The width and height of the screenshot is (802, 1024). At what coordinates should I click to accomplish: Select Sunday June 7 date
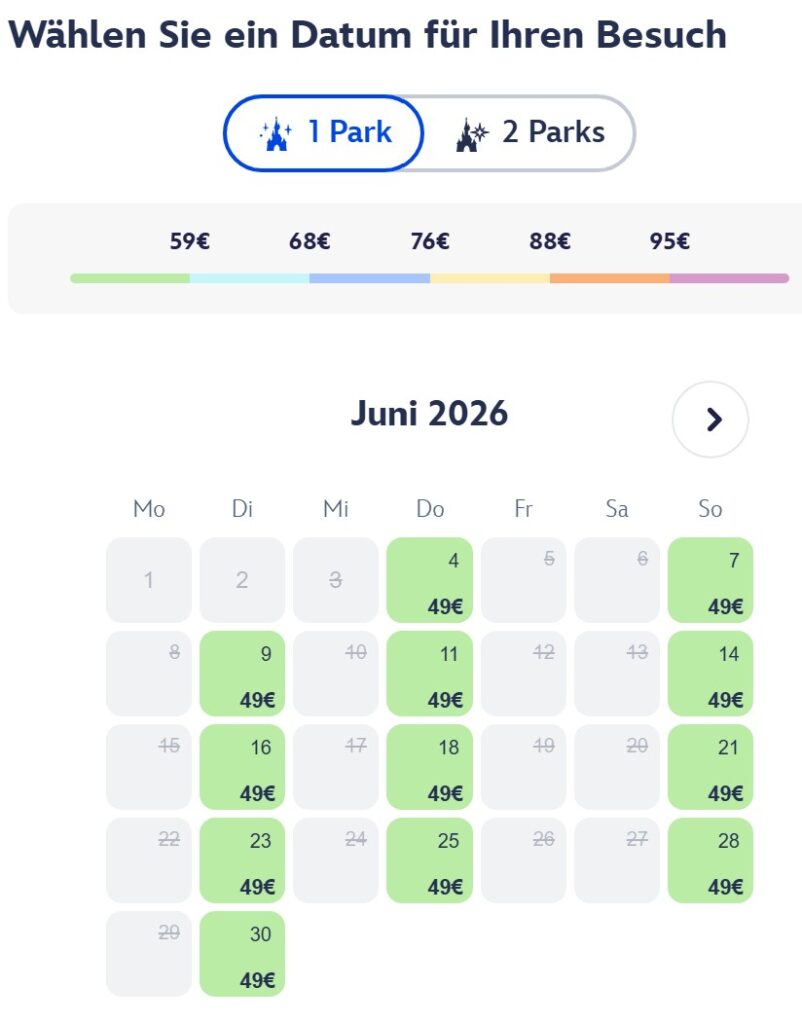click(x=710, y=580)
